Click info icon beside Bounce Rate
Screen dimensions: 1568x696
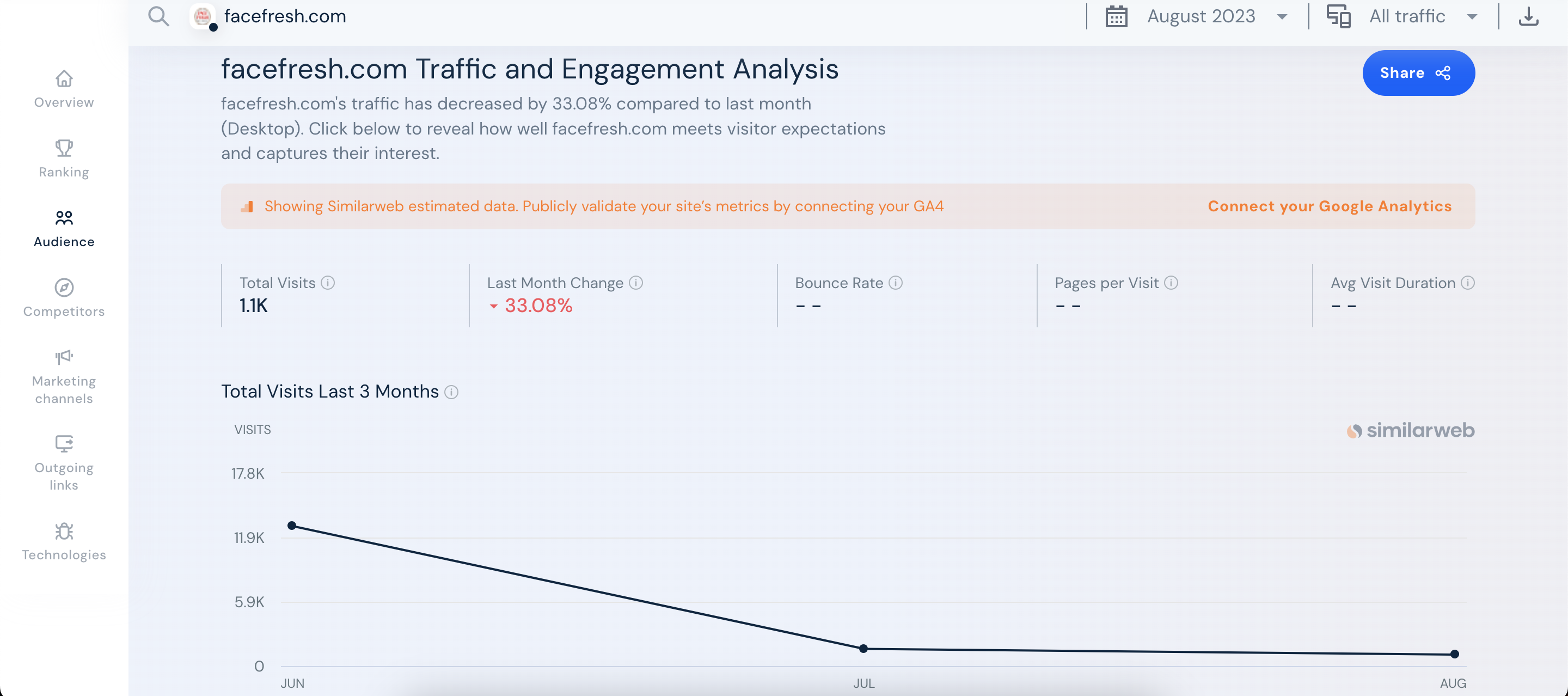(x=896, y=283)
